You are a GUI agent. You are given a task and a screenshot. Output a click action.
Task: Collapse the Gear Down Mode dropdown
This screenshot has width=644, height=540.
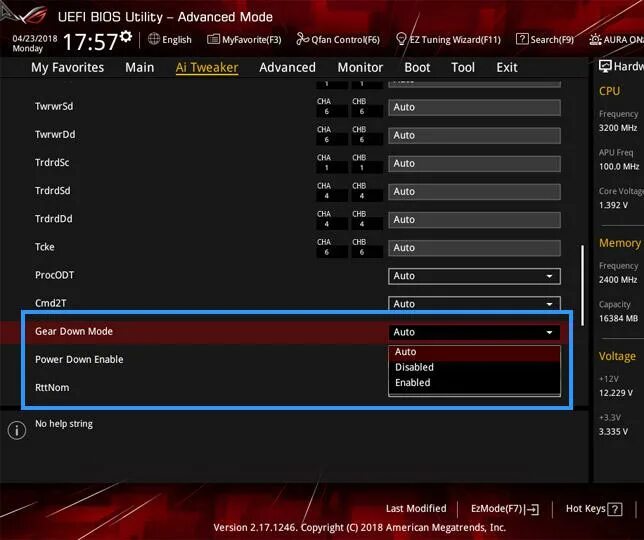coord(474,332)
